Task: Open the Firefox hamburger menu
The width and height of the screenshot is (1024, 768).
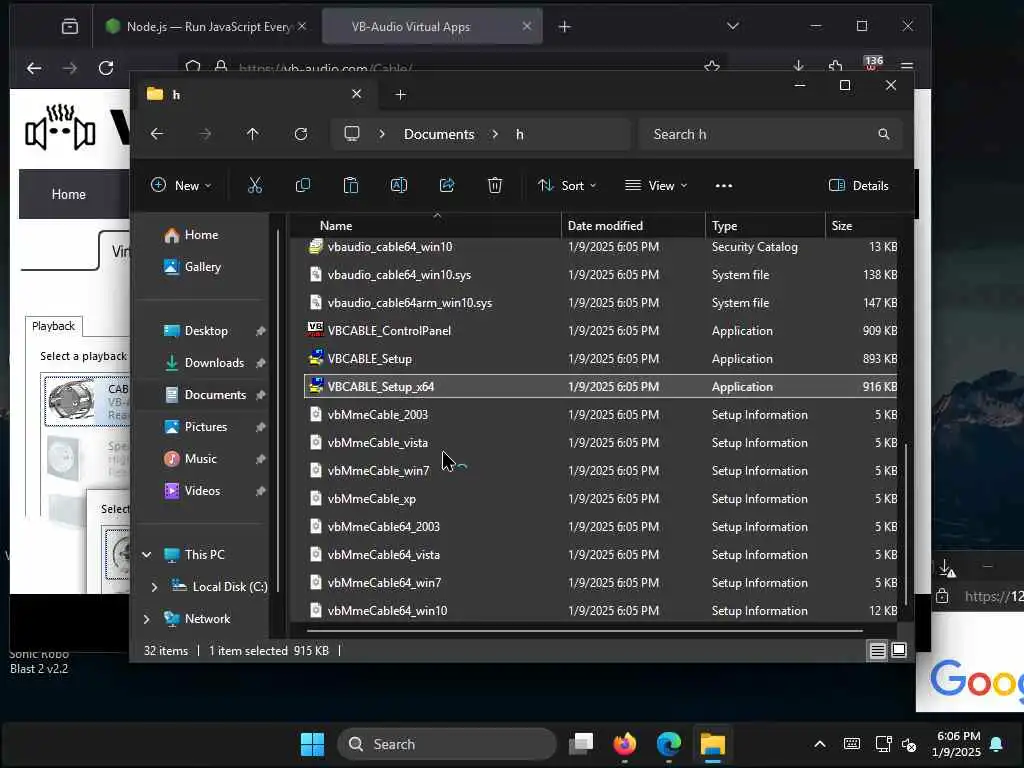Action: coord(906,66)
